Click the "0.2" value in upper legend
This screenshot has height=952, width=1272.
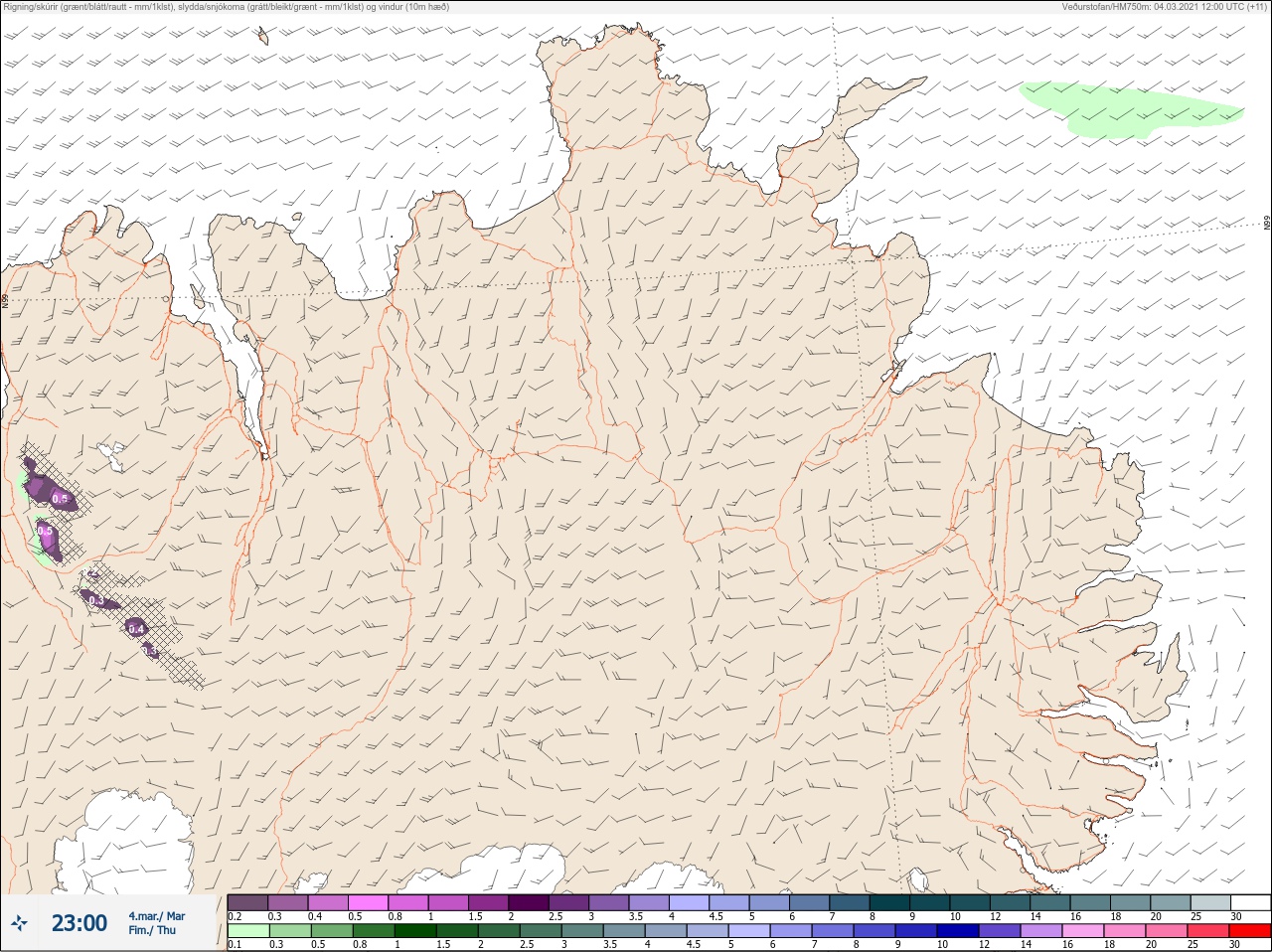(x=235, y=916)
